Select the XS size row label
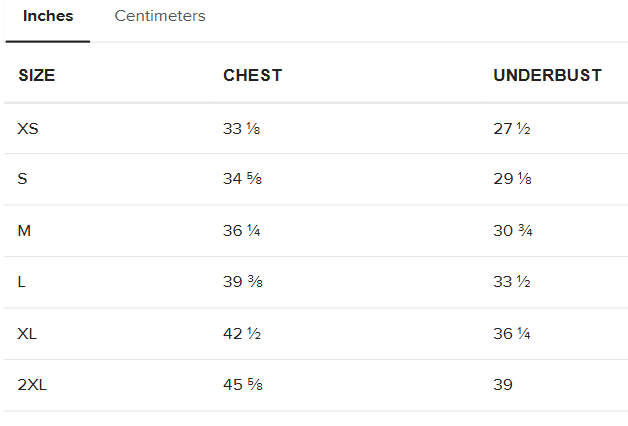The width and height of the screenshot is (628, 426). (x=28, y=129)
